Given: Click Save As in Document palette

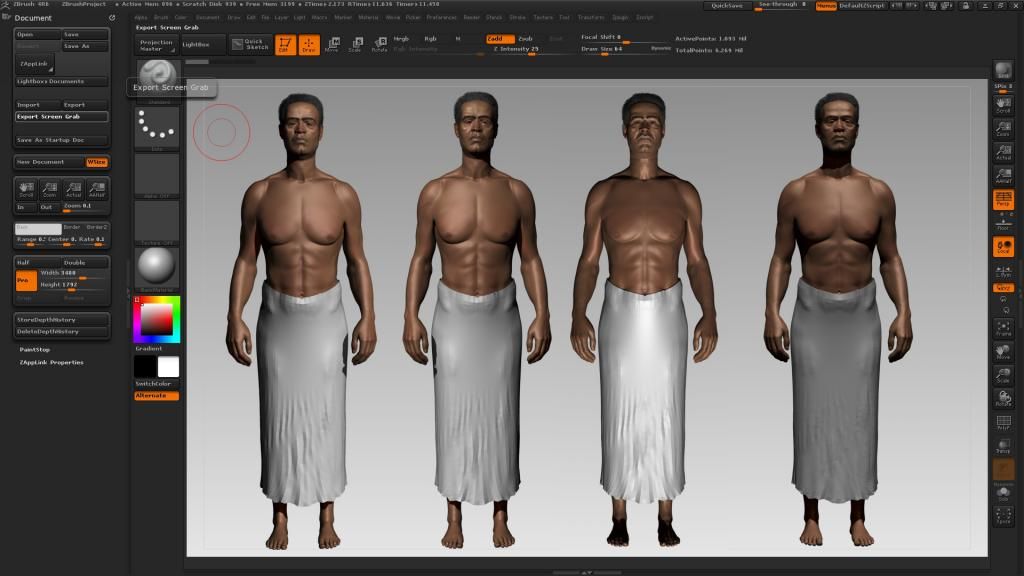Looking at the screenshot, I should 85,46.
